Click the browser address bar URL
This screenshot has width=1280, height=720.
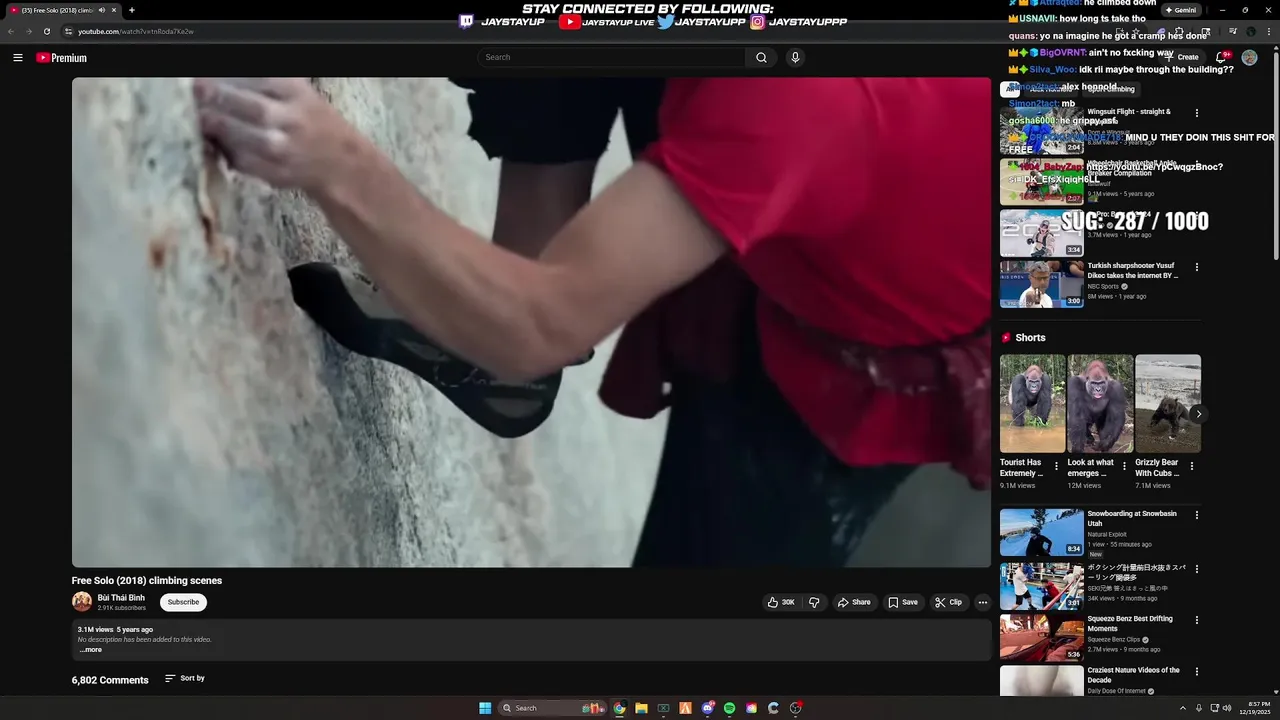point(136,31)
